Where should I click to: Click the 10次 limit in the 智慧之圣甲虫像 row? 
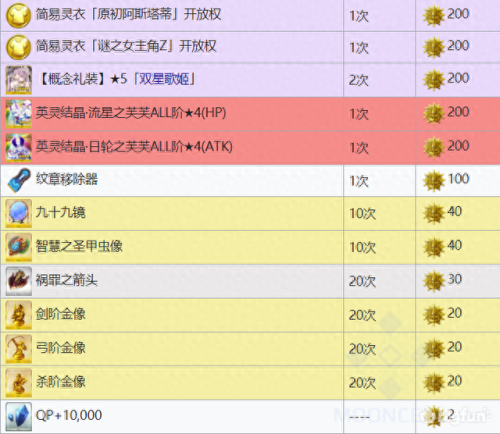pos(362,248)
